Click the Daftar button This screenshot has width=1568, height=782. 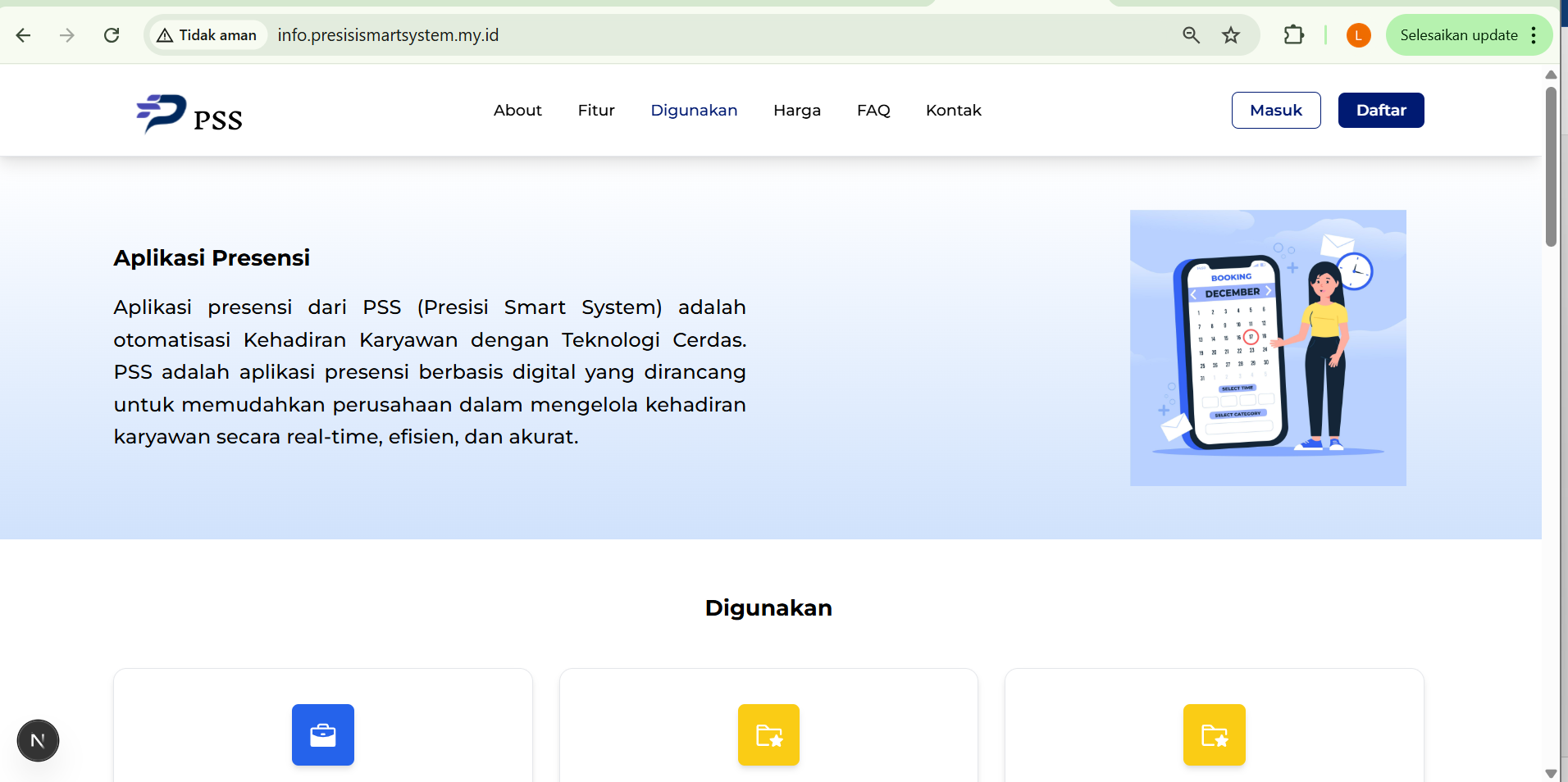click(1380, 110)
